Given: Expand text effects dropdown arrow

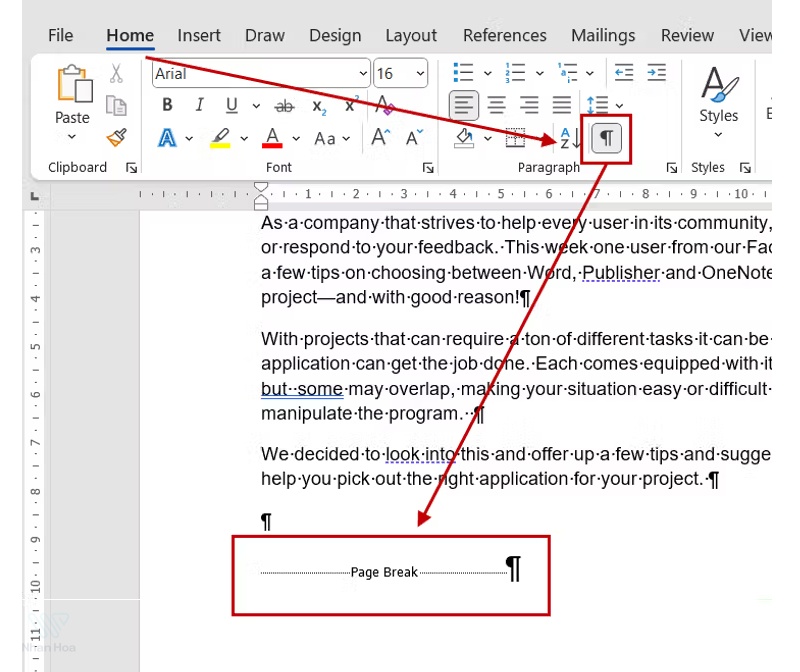Looking at the screenshot, I should click(x=189, y=138).
